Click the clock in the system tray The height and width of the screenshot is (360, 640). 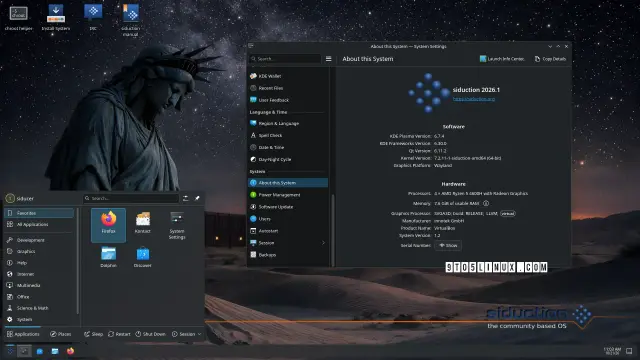[612, 351]
